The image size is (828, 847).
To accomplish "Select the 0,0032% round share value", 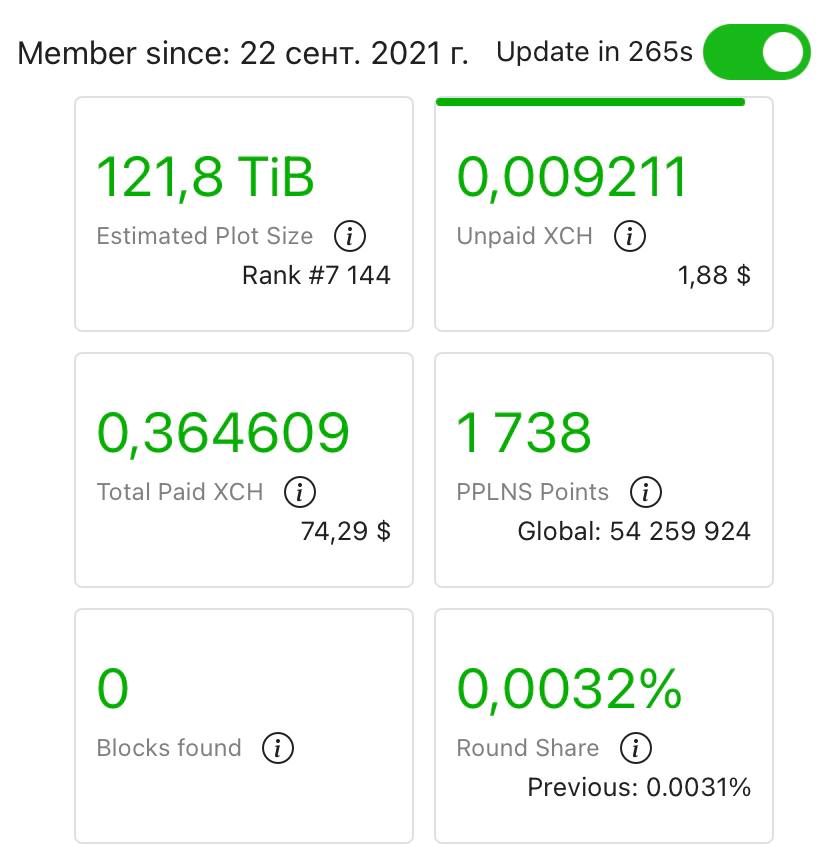I will pyautogui.click(x=569, y=689).
